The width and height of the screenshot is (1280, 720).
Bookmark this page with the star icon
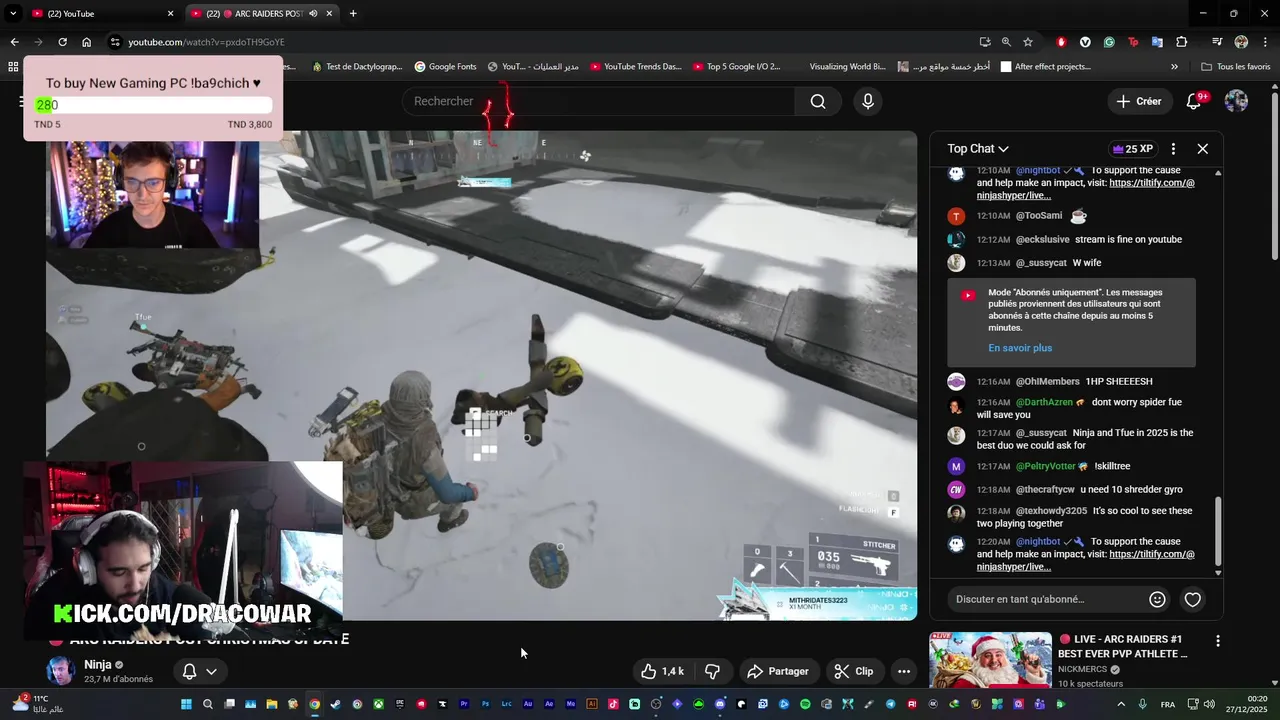(x=1027, y=42)
